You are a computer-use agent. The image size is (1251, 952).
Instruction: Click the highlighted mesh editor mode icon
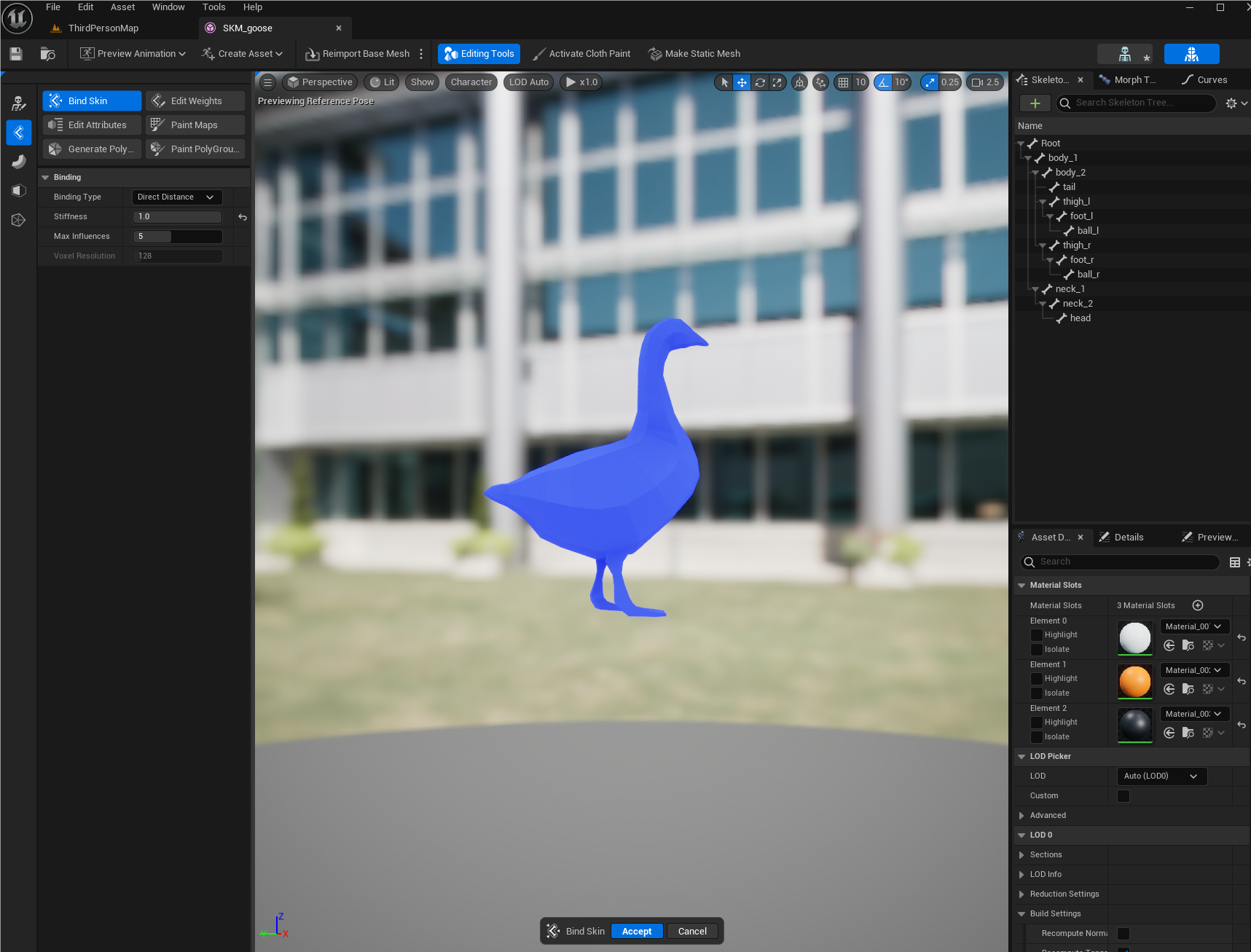click(1192, 54)
